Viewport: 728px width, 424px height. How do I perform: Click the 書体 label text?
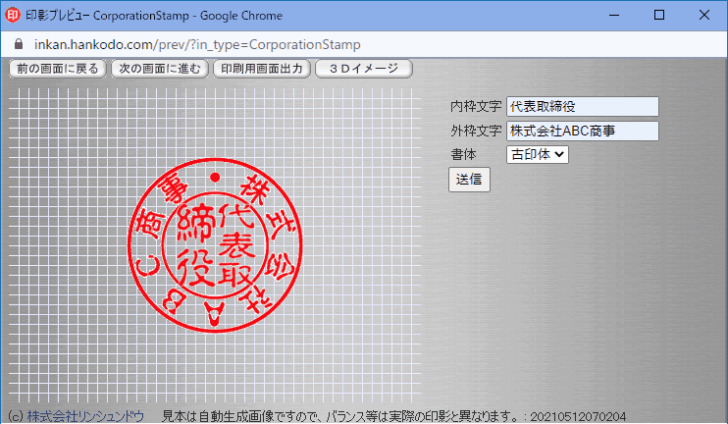[x=463, y=154]
